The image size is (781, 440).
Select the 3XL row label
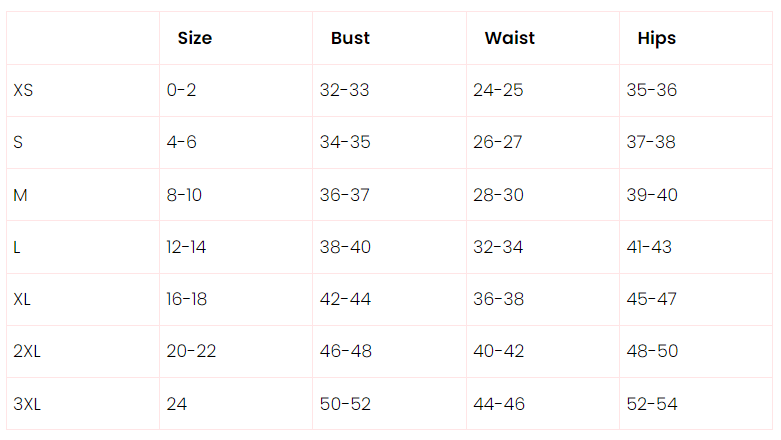click(29, 404)
